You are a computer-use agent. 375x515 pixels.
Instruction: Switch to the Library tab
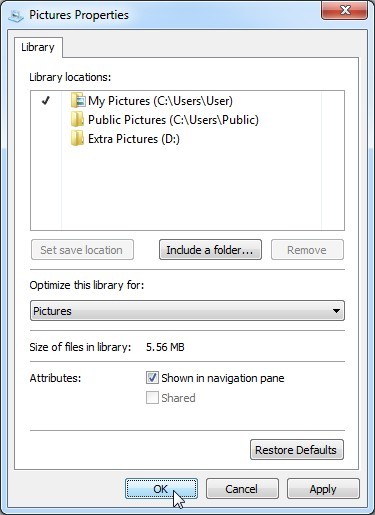point(38,47)
